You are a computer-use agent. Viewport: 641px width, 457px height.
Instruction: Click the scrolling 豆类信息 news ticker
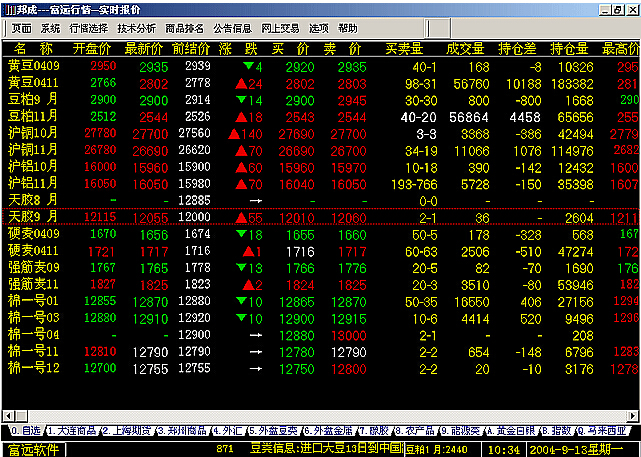click(326, 449)
